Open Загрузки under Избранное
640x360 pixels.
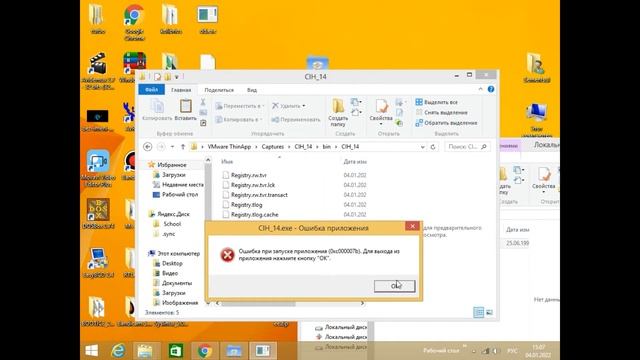coord(173,175)
